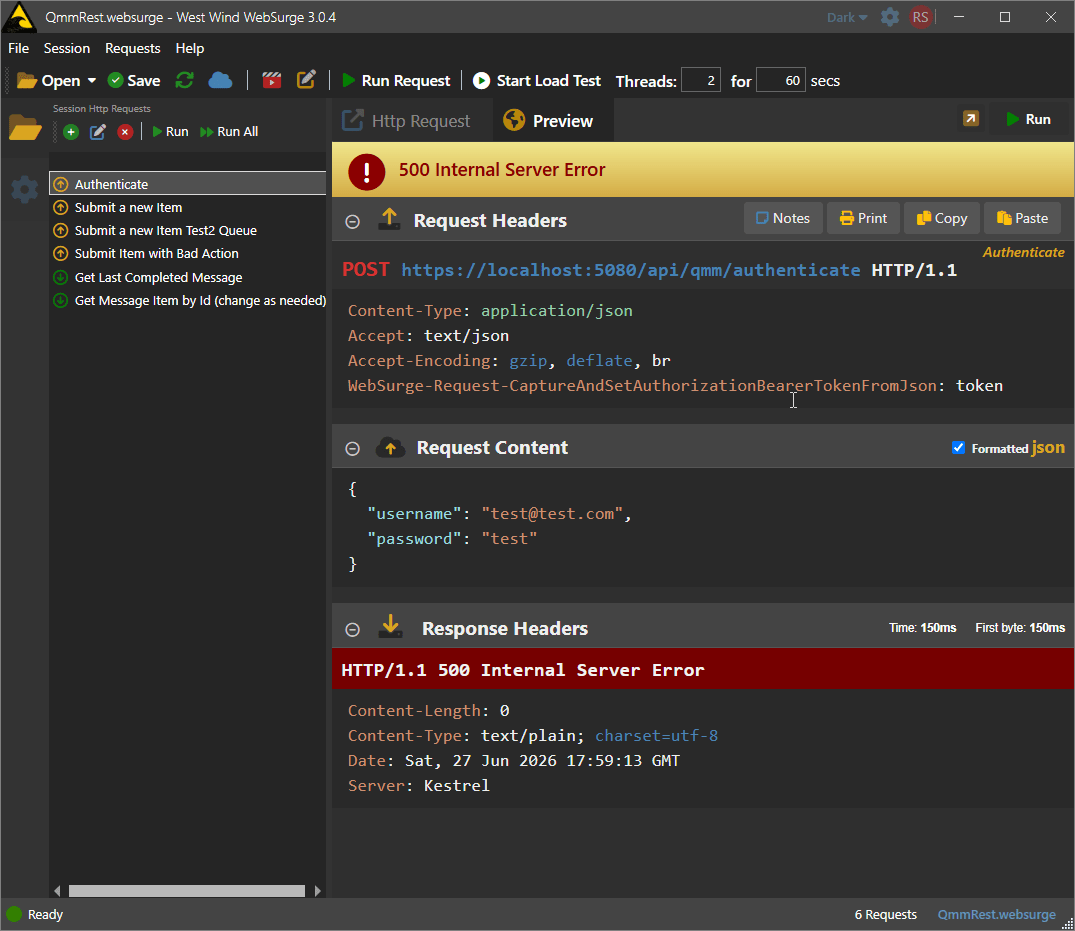Click the Request Content cloud upload icon
Image resolution: width=1075 pixels, height=931 pixels.
click(x=390, y=448)
